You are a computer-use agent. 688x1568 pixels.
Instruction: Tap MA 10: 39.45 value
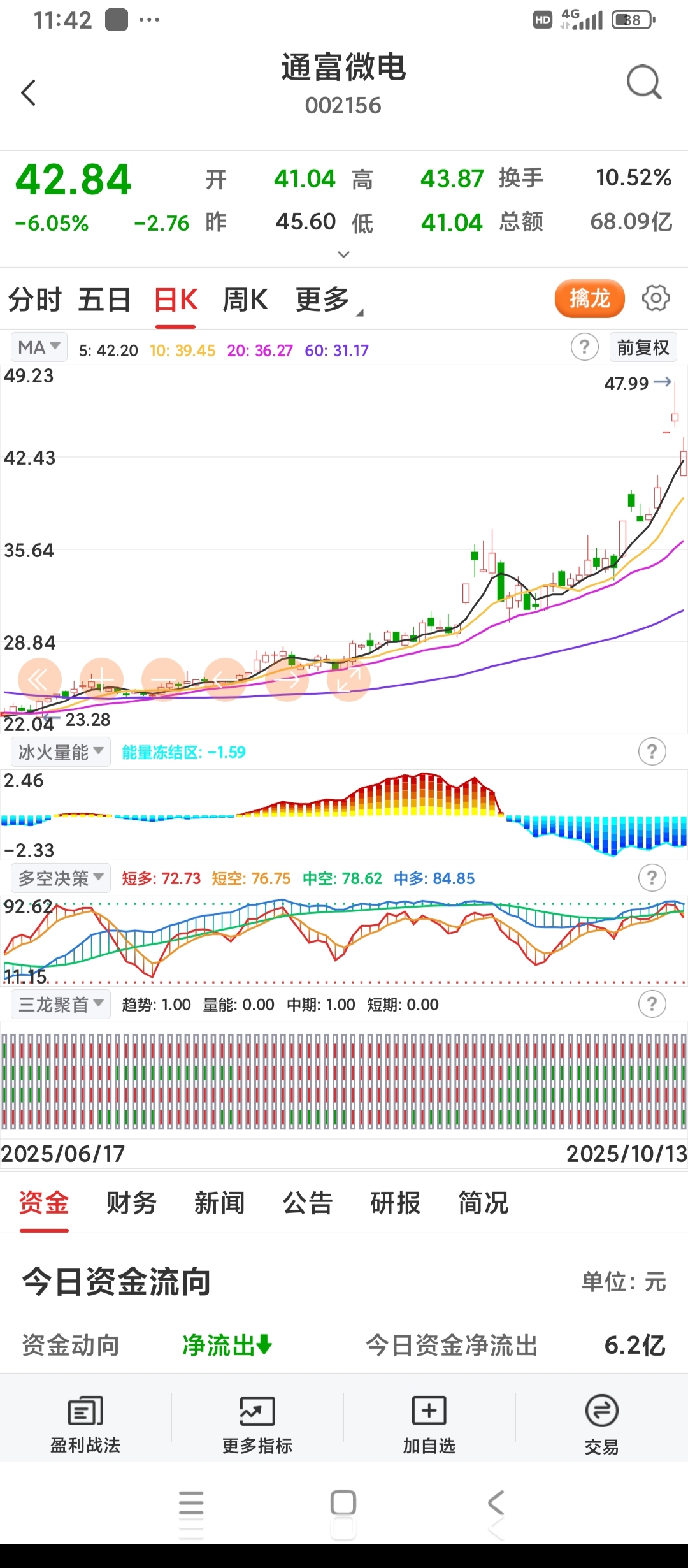183,351
